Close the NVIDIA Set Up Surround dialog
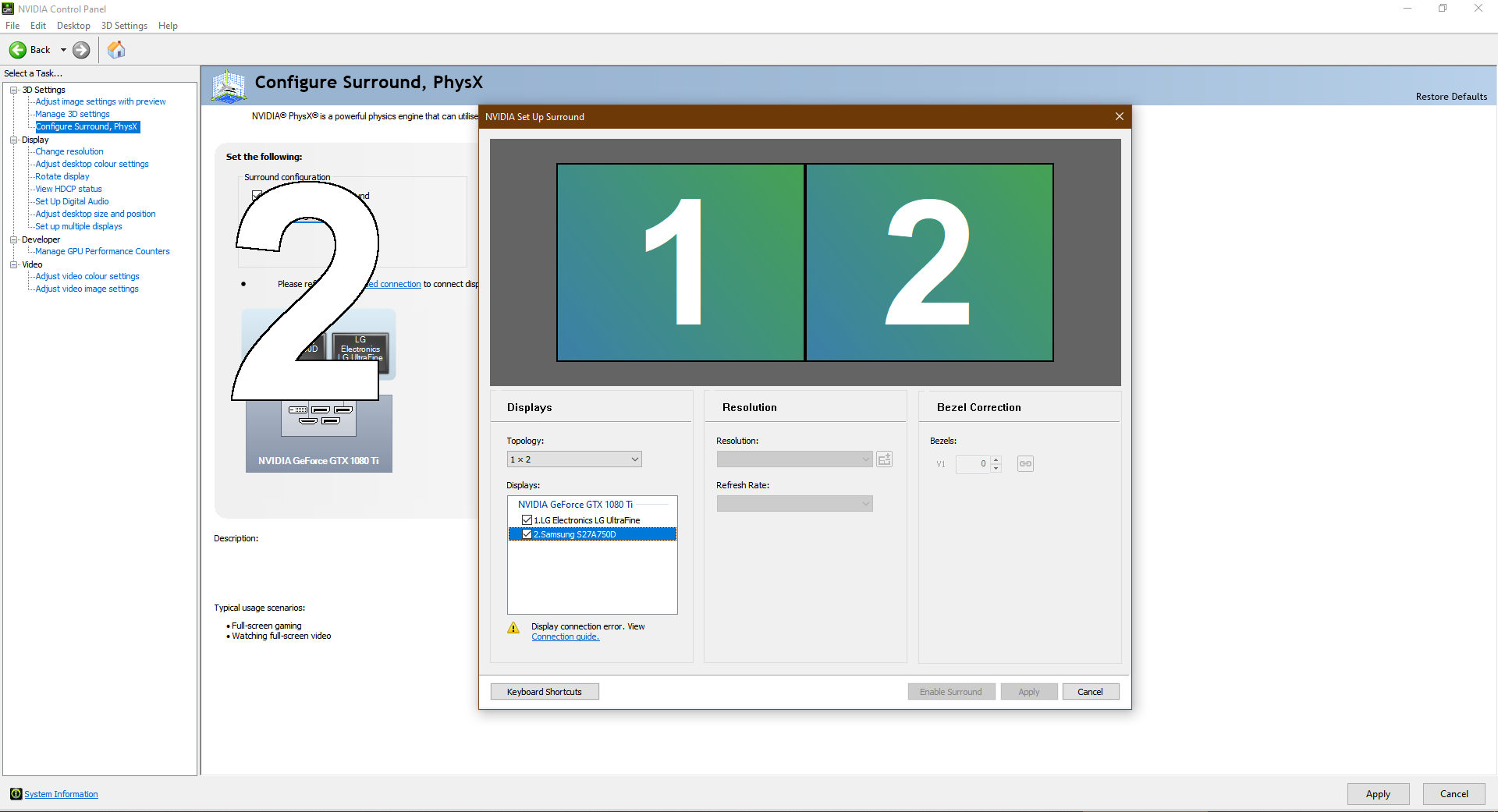The image size is (1498, 812). pos(1120,116)
